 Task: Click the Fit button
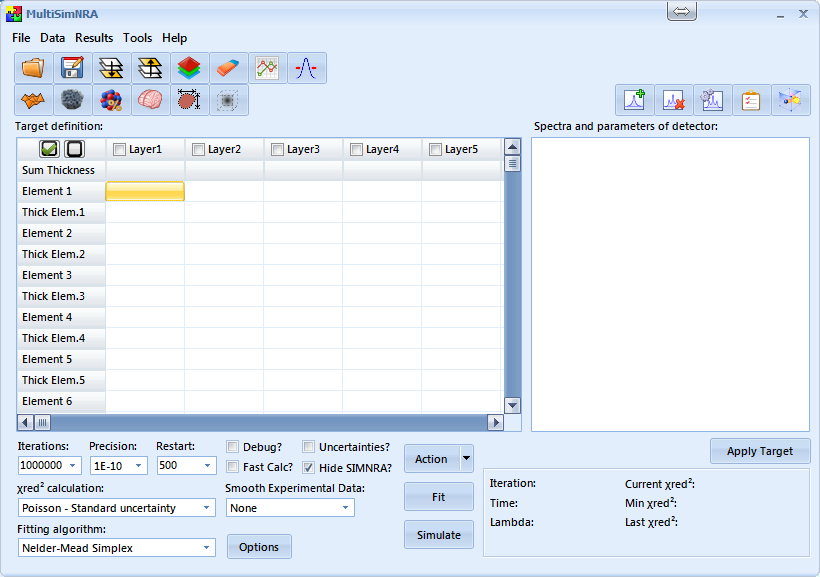point(439,497)
